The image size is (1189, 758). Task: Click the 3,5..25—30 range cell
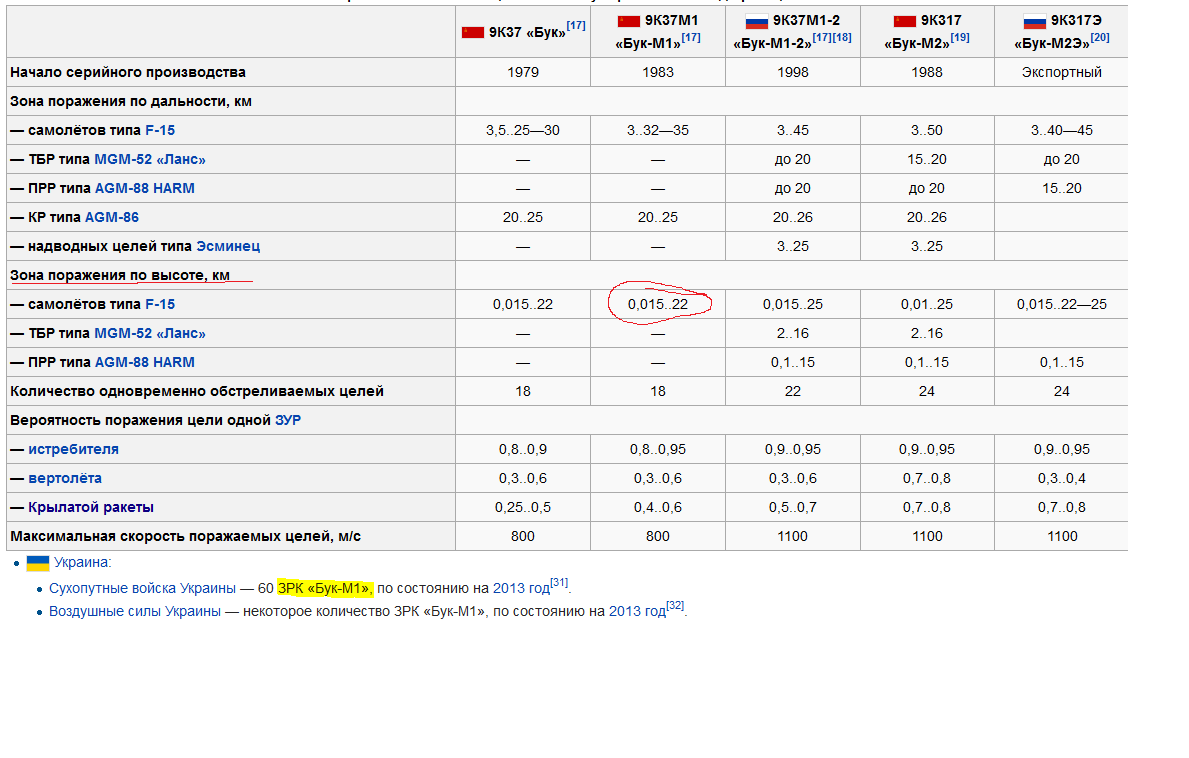pos(522,130)
